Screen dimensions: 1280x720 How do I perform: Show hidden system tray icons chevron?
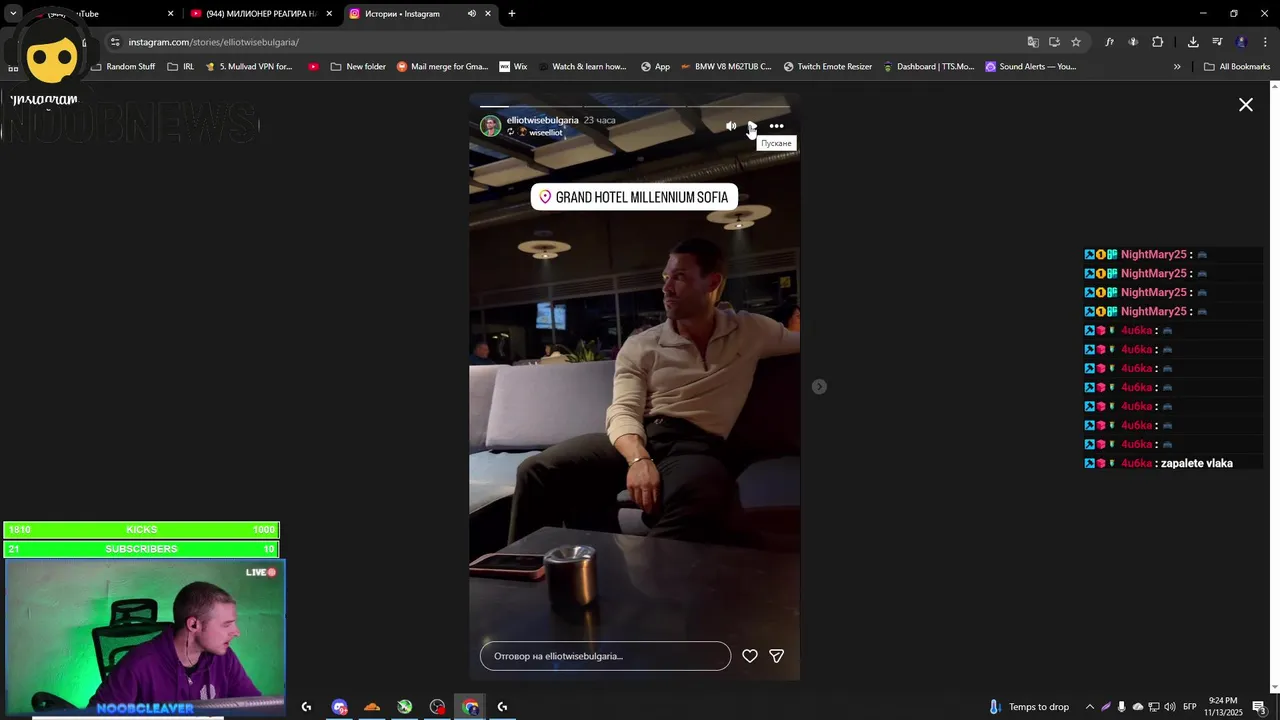pos(1090,707)
